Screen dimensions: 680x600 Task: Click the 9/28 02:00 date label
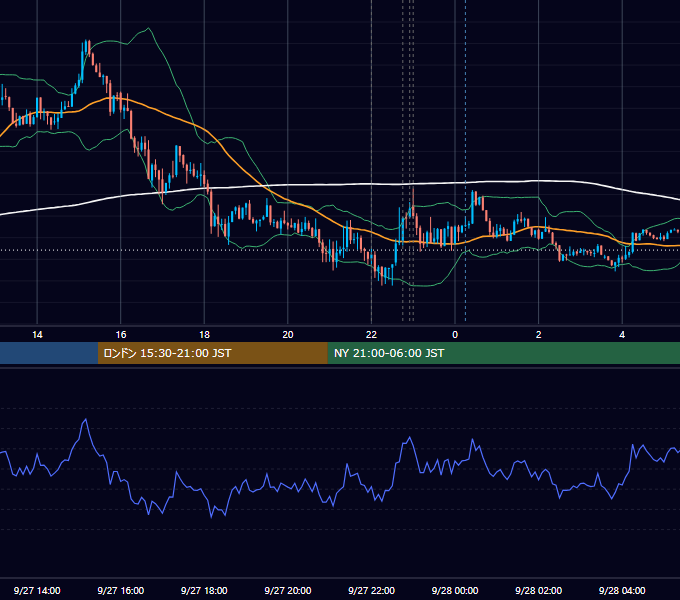[x=538, y=590]
